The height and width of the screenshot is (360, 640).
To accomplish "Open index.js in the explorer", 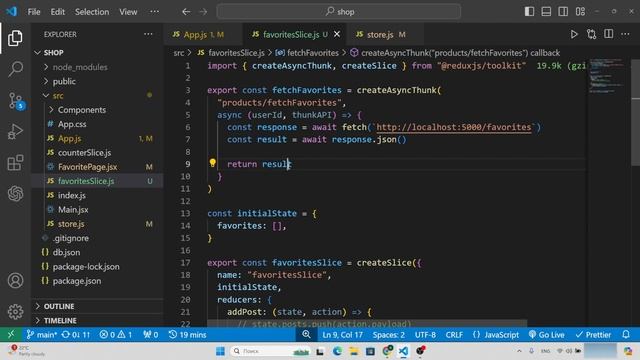I will (97, 196).
